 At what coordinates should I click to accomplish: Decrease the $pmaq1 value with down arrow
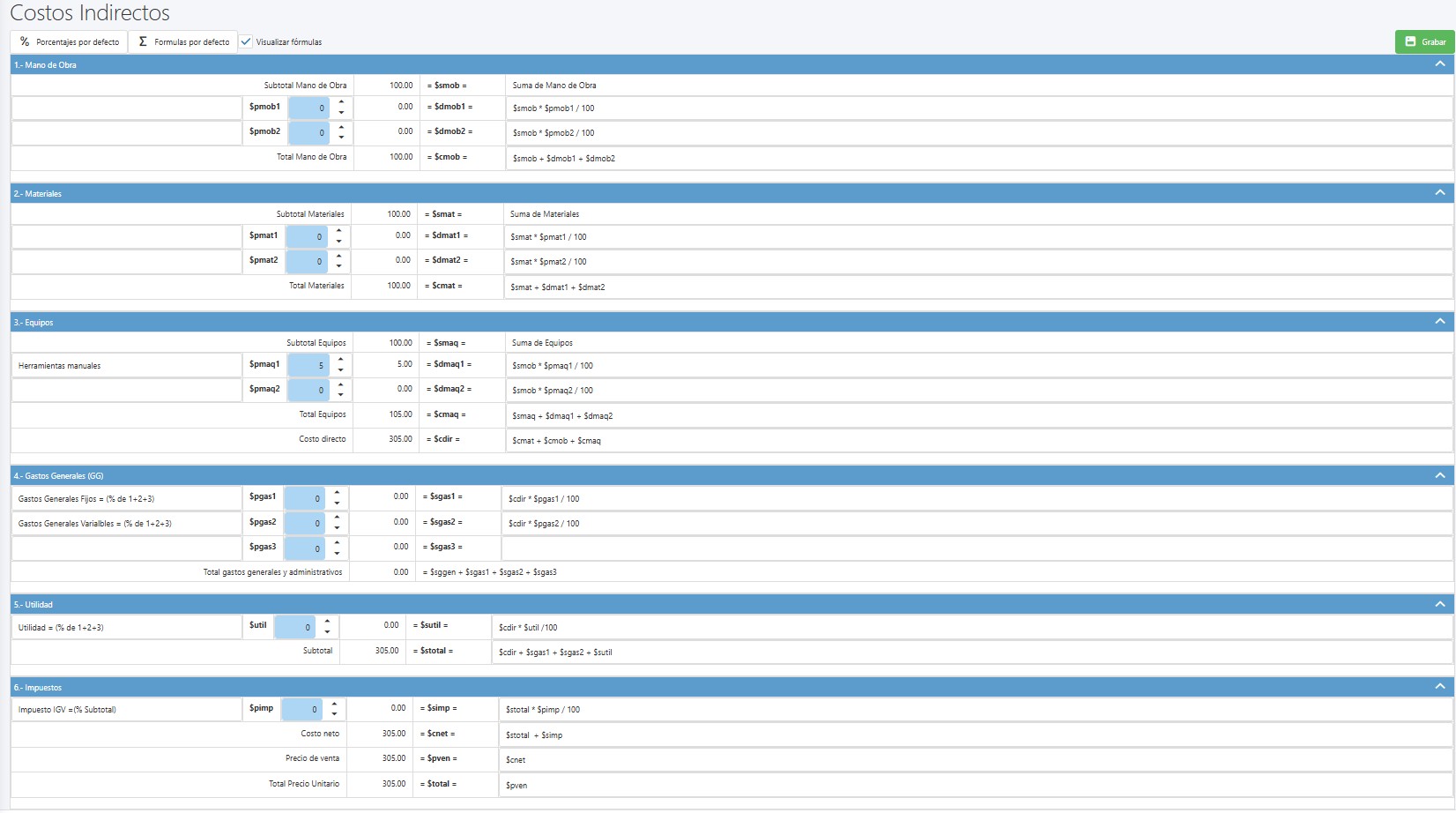coord(341,370)
